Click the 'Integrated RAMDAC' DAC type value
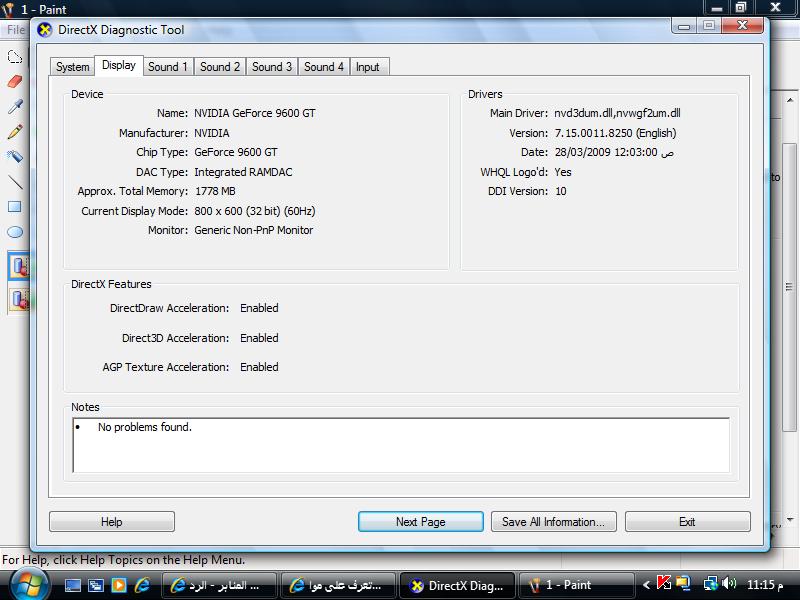The height and width of the screenshot is (600, 800). click(x=243, y=172)
